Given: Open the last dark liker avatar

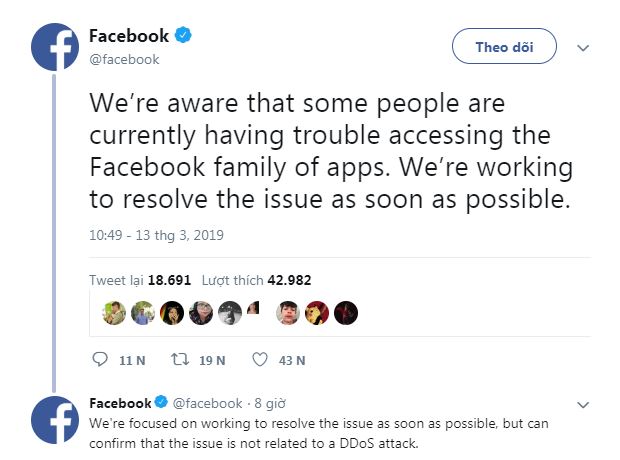Looking at the screenshot, I should 346,312.
